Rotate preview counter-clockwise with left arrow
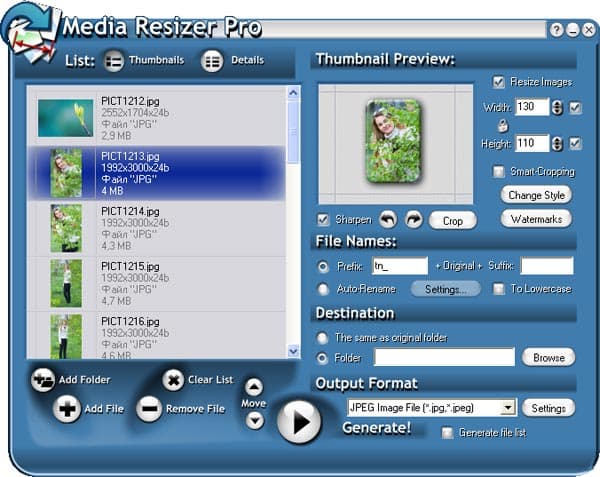Viewport: 600px width, 477px height. [388, 220]
